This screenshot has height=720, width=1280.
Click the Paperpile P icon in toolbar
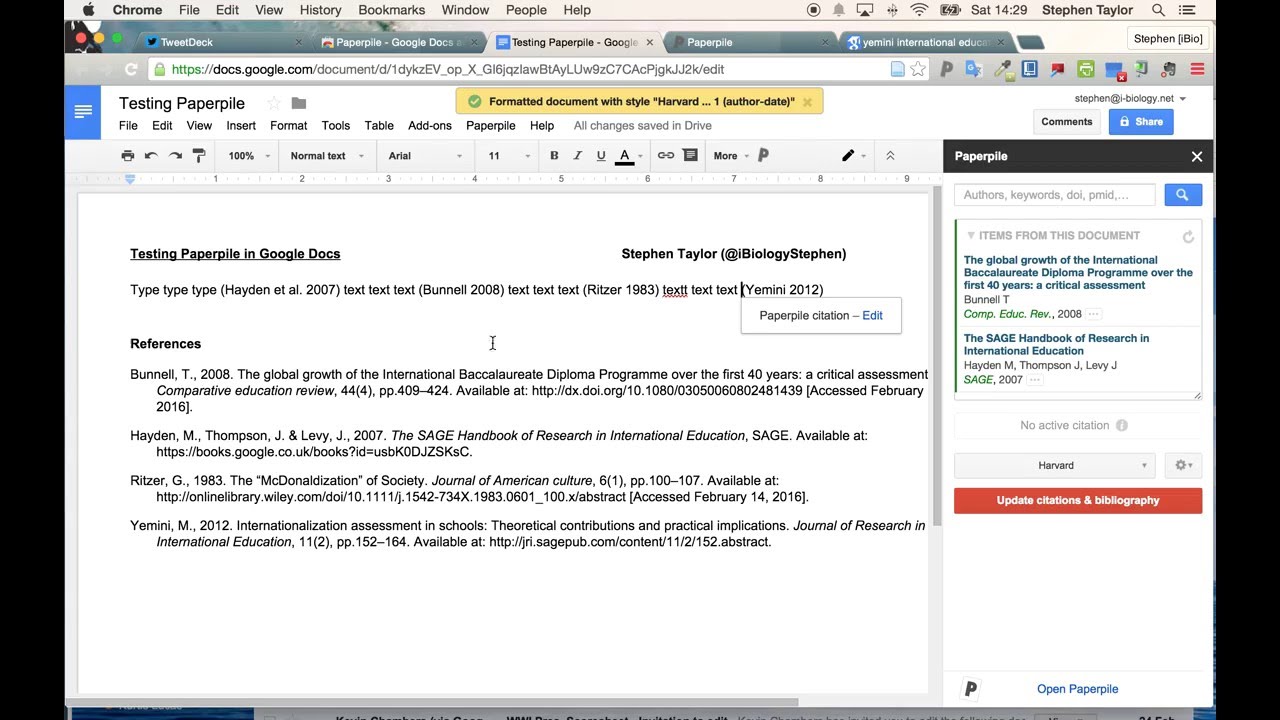pos(763,156)
